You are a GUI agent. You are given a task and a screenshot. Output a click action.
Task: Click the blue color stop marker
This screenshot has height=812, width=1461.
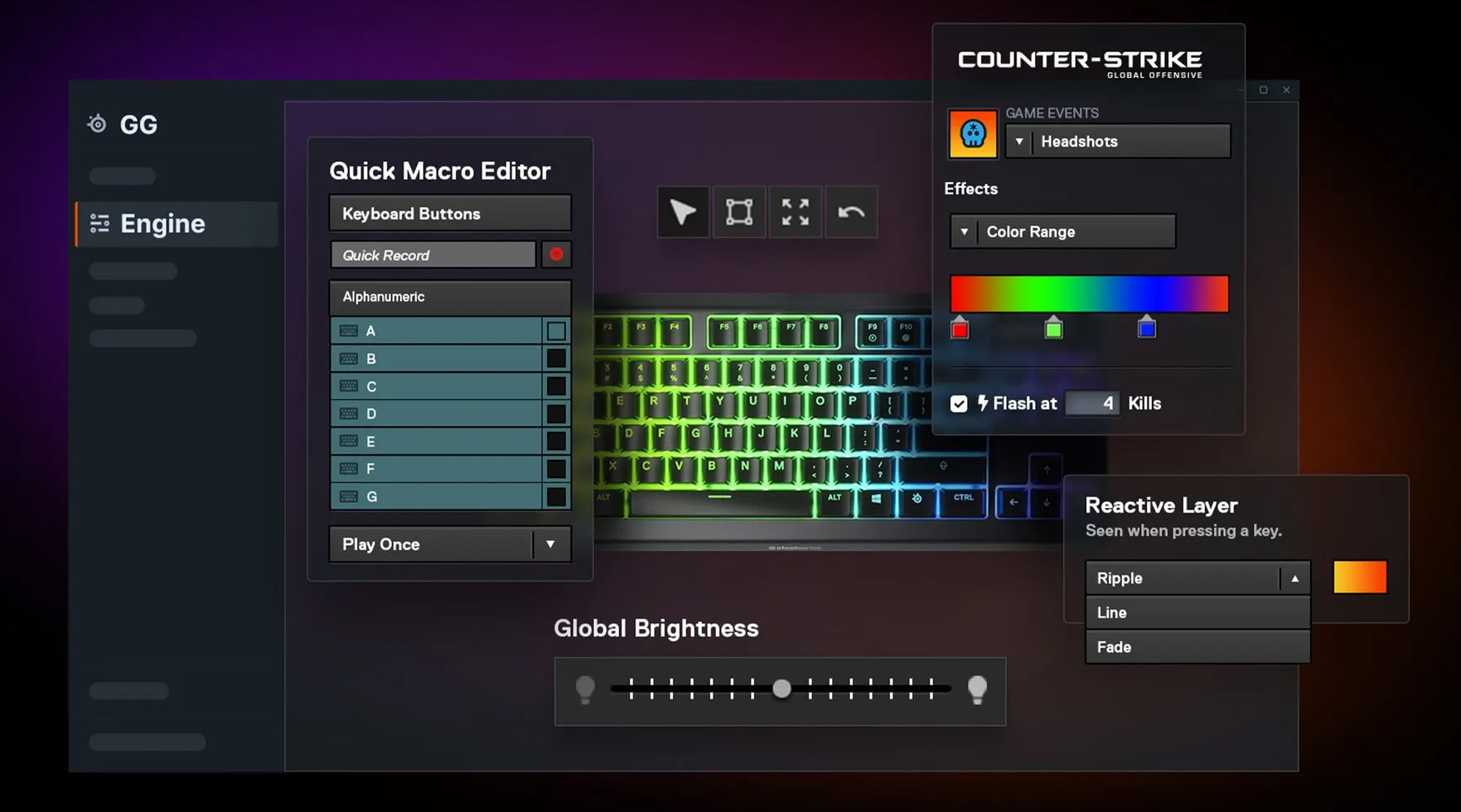[x=1146, y=328]
